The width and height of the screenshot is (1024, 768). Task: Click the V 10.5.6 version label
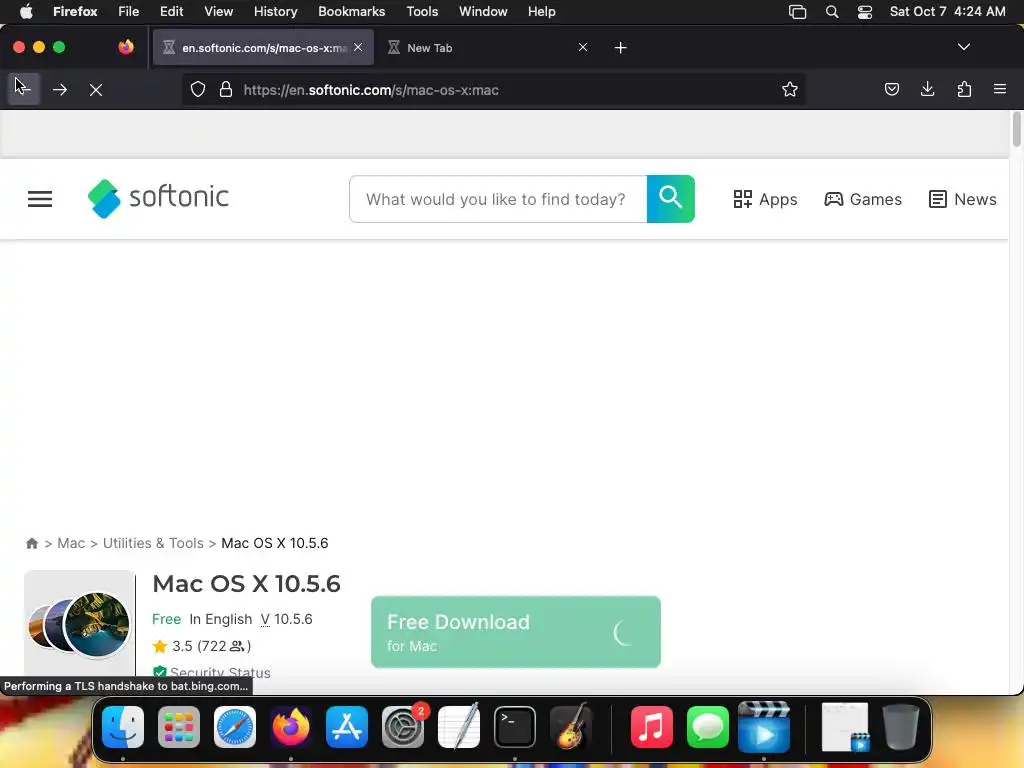click(287, 619)
